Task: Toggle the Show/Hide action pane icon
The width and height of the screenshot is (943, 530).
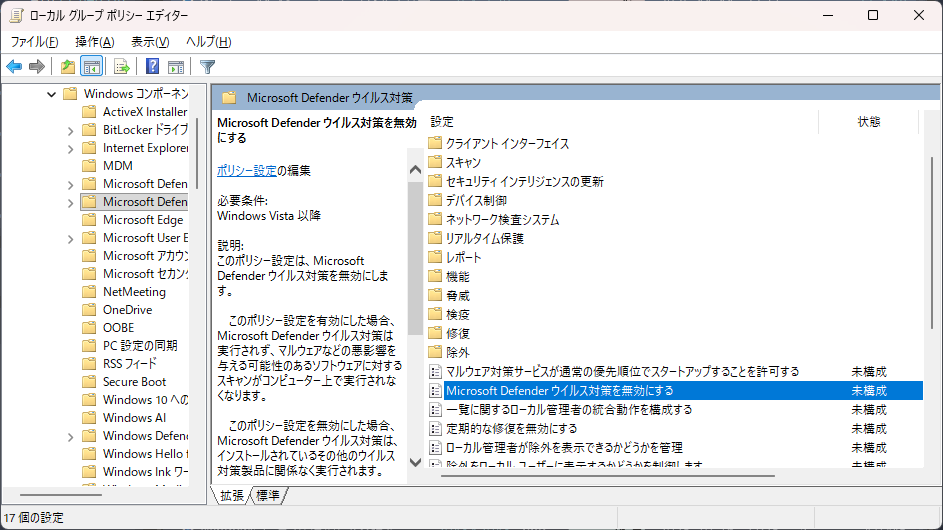Action: (x=176, y=67)
